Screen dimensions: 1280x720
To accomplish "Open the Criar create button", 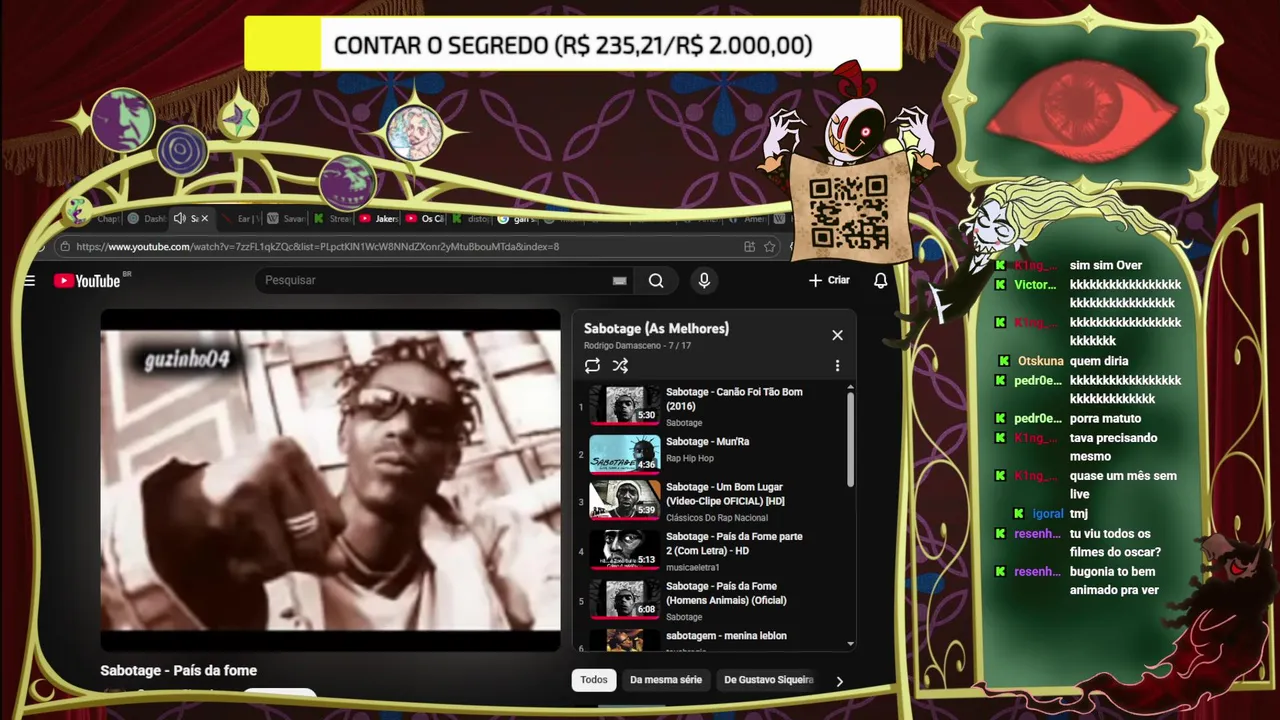I will coord(829,280).
